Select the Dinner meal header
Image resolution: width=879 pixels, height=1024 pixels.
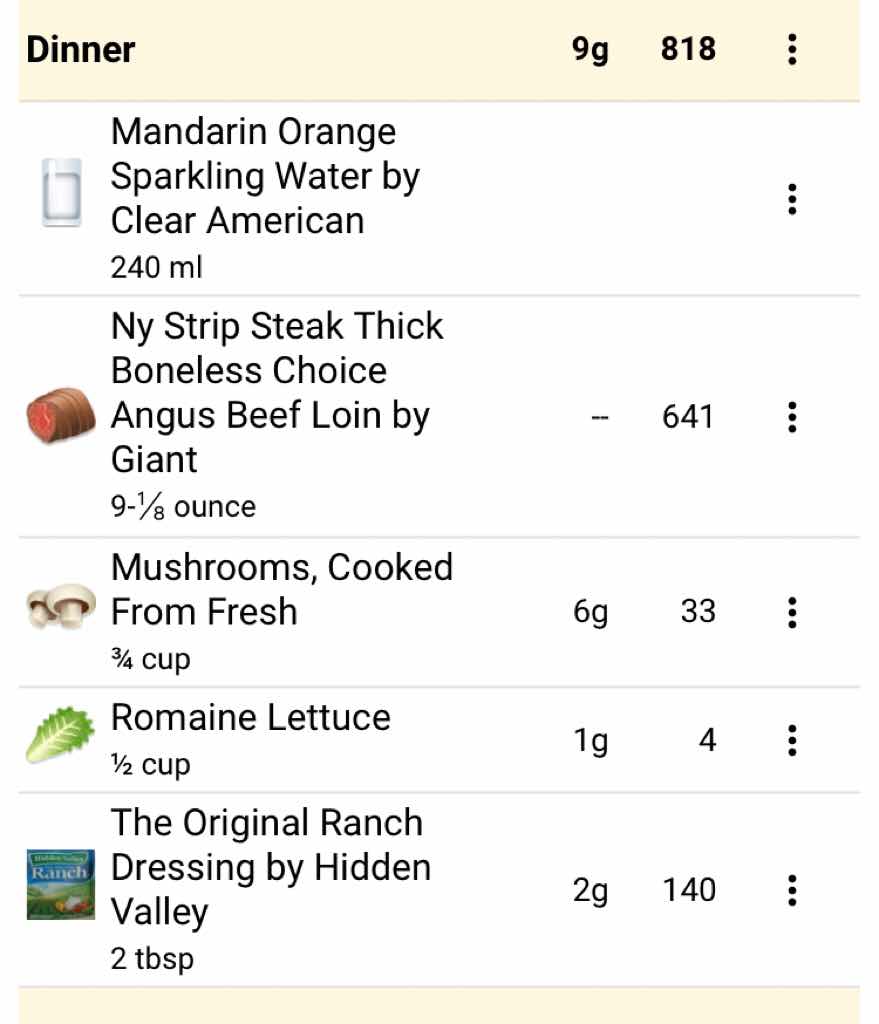coord(81,50)
